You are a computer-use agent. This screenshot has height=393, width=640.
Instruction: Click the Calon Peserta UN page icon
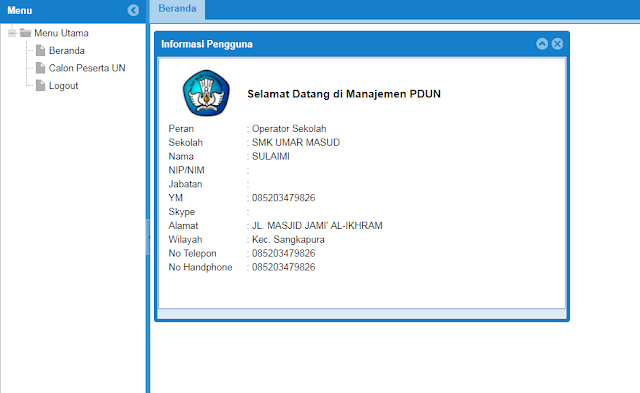(x=40, y=68)
